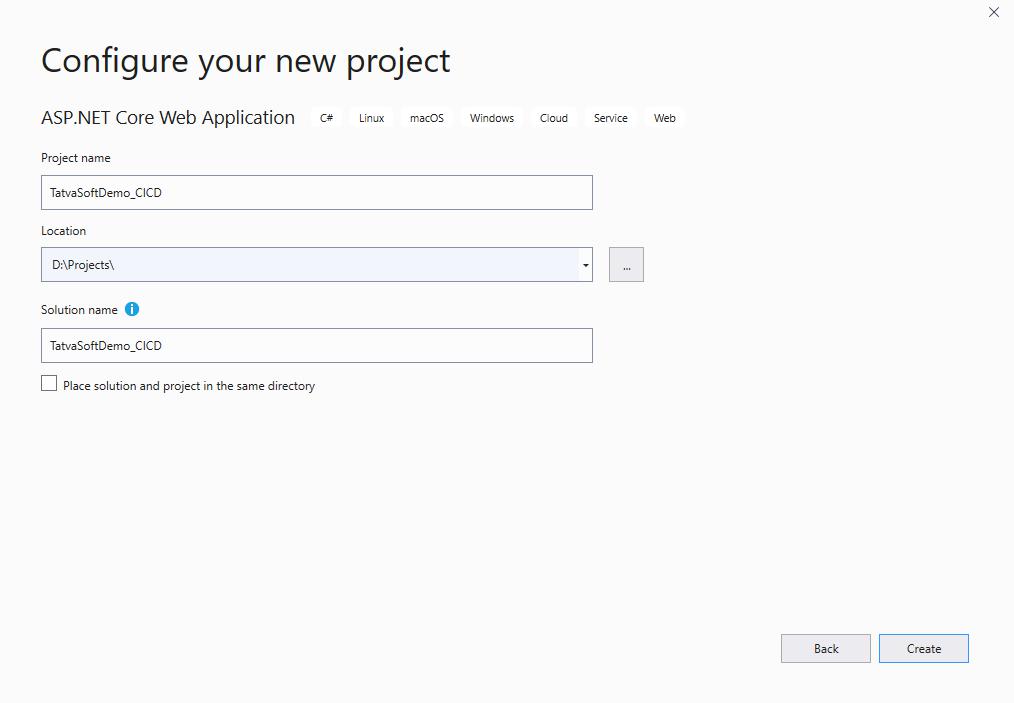The width and height of the screenshot is (1014, 703).
Task: Enable placing solution and project in same directory
Action: pyautogui.click(x=49, y=384)
